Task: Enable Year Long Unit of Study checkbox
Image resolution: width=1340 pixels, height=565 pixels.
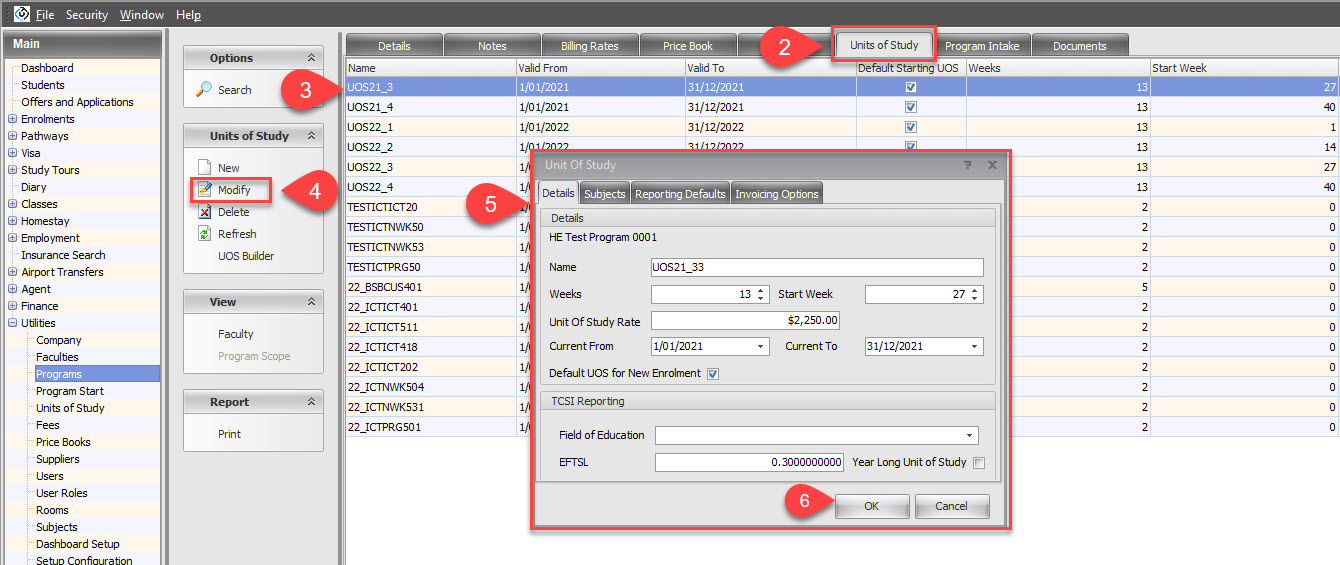Action: click(x=979, y=462)
